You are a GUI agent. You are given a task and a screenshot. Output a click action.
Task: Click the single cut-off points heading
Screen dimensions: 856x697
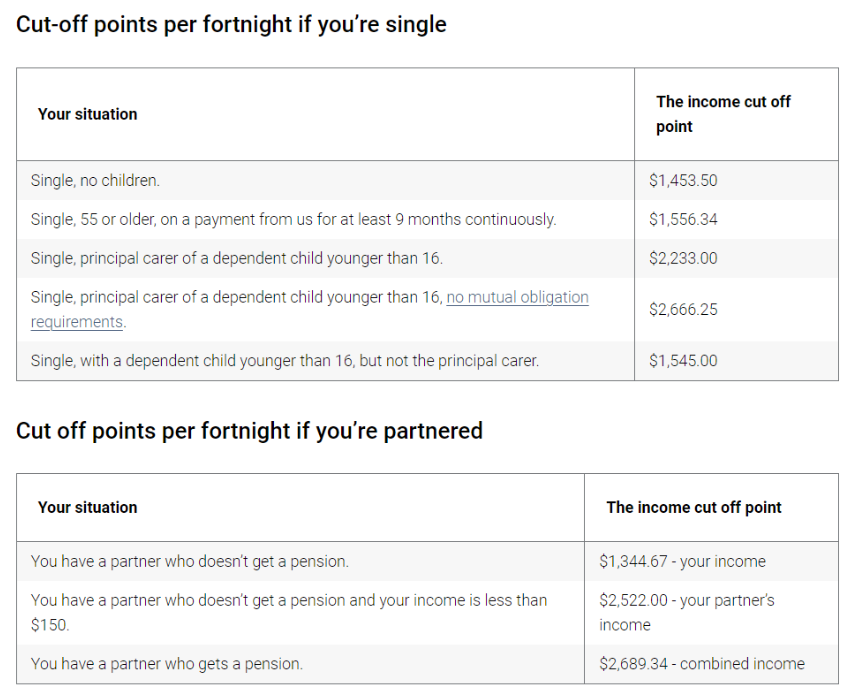point(231,25)
